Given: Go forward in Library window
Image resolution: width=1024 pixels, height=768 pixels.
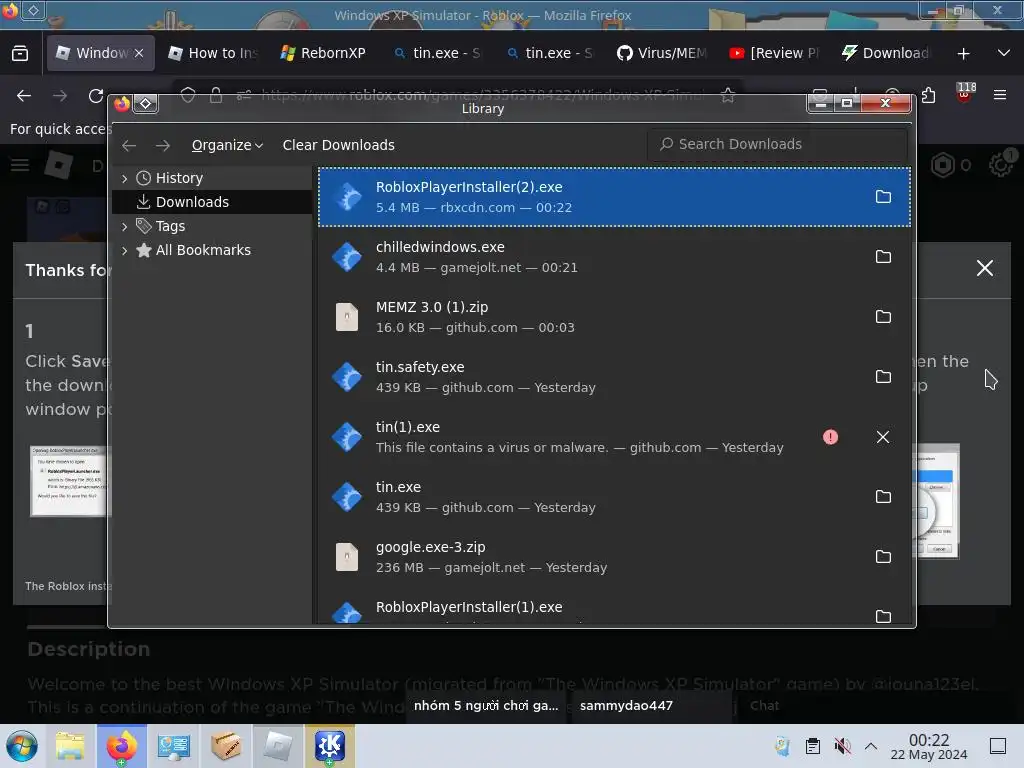Looking at the screenshot, I should (163, 145).
